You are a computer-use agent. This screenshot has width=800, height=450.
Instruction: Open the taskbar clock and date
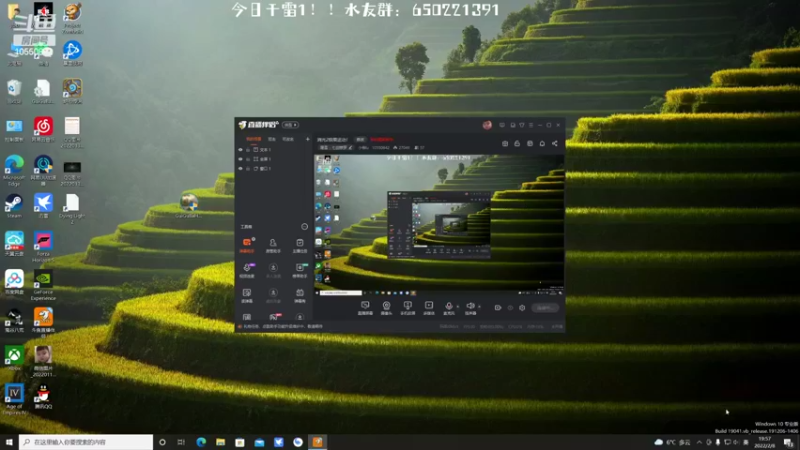click(765, 442)
